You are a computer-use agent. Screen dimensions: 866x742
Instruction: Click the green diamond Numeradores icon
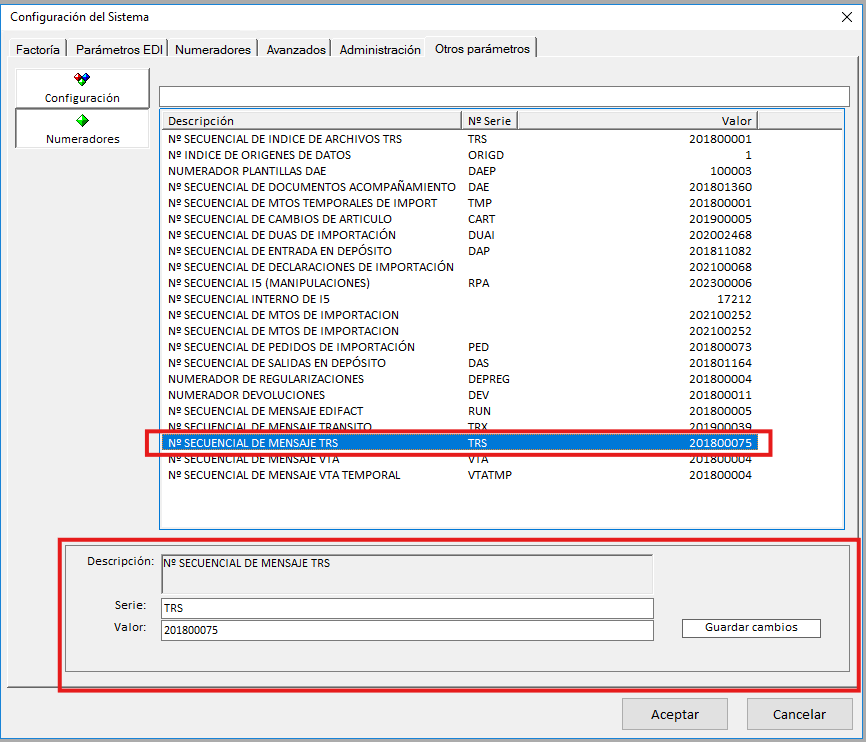click(x=82, y=120)
